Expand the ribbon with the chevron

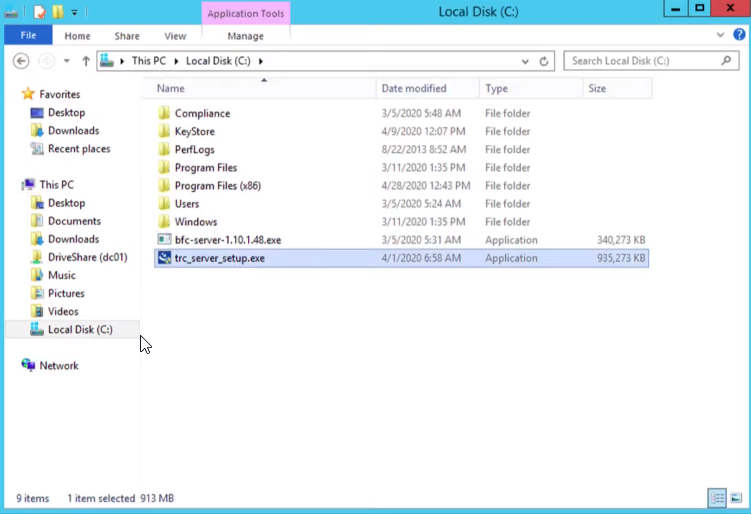(723, 36)
